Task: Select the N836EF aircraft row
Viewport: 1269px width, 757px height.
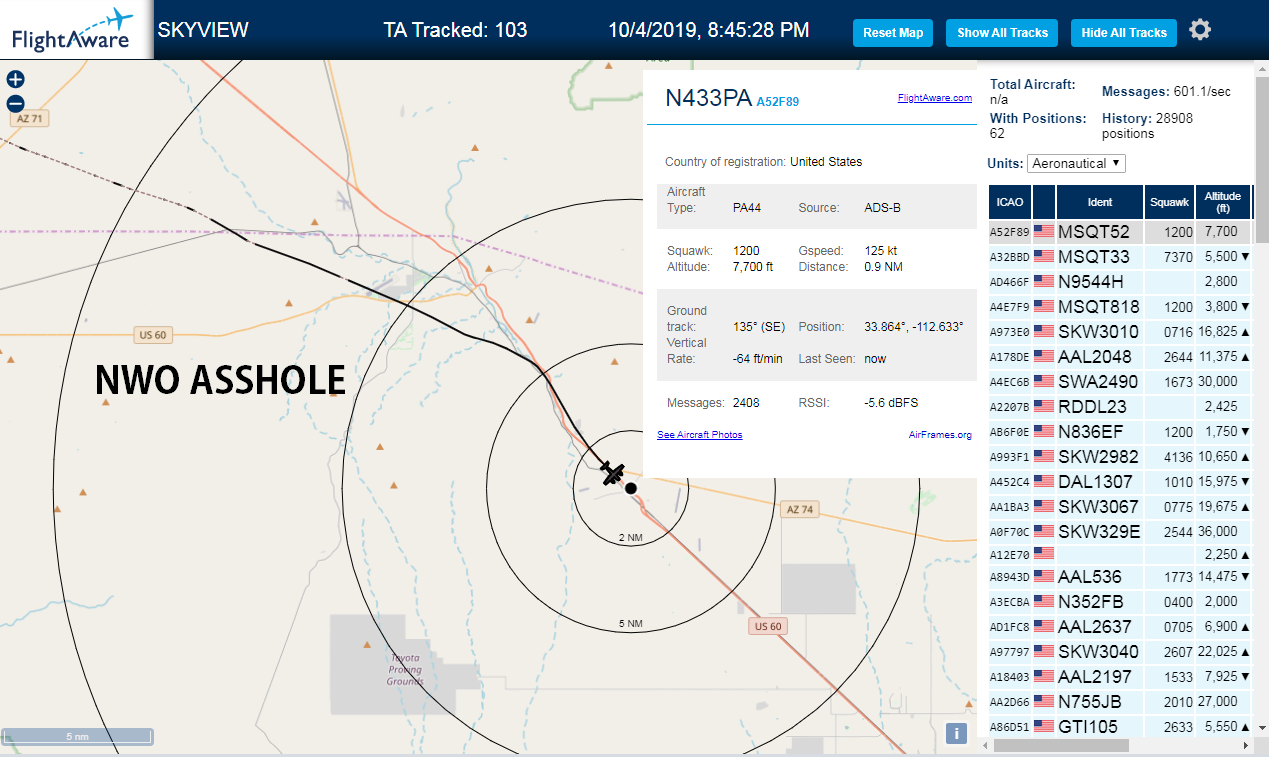Action: (x=1119, y=432)
